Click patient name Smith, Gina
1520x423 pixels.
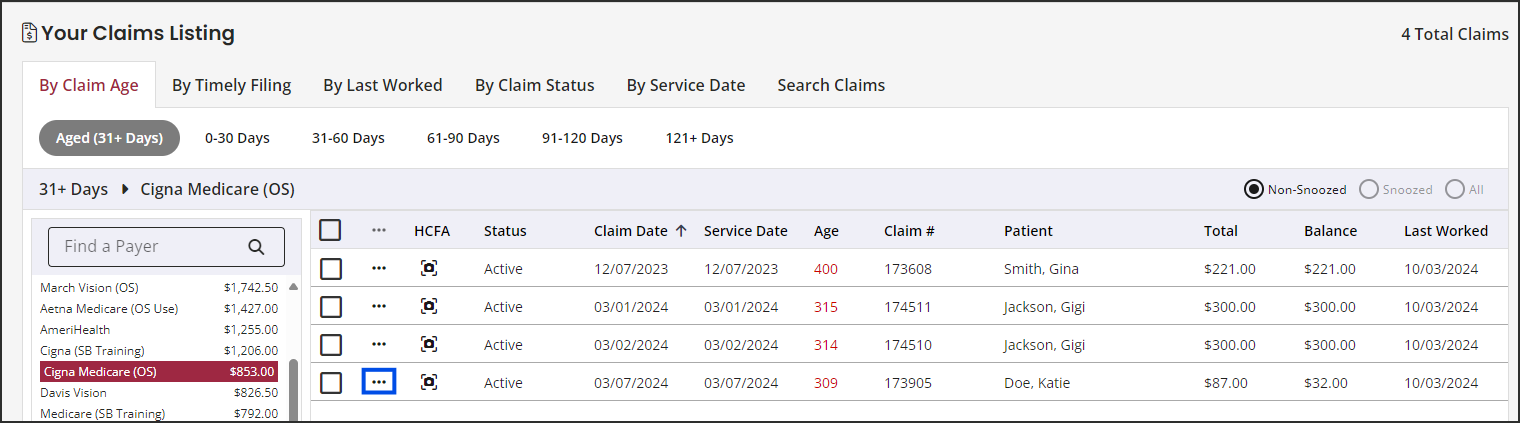click(1041, 268)
